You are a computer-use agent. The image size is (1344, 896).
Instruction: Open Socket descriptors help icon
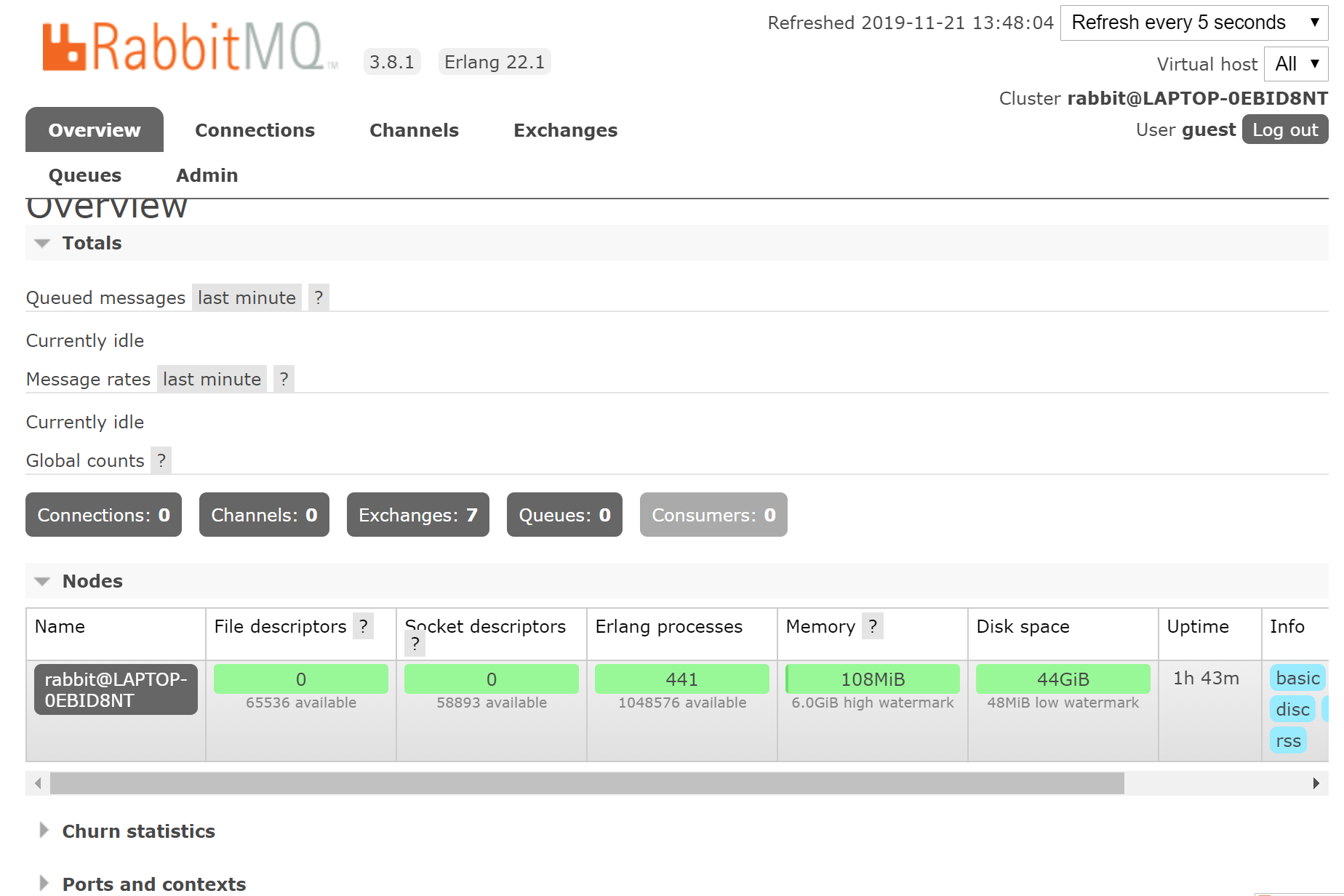[x=415, y=644]
